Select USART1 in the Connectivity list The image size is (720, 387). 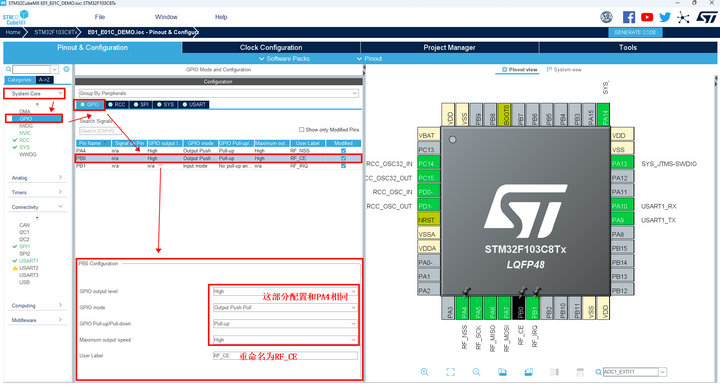(x=28, y=261)
